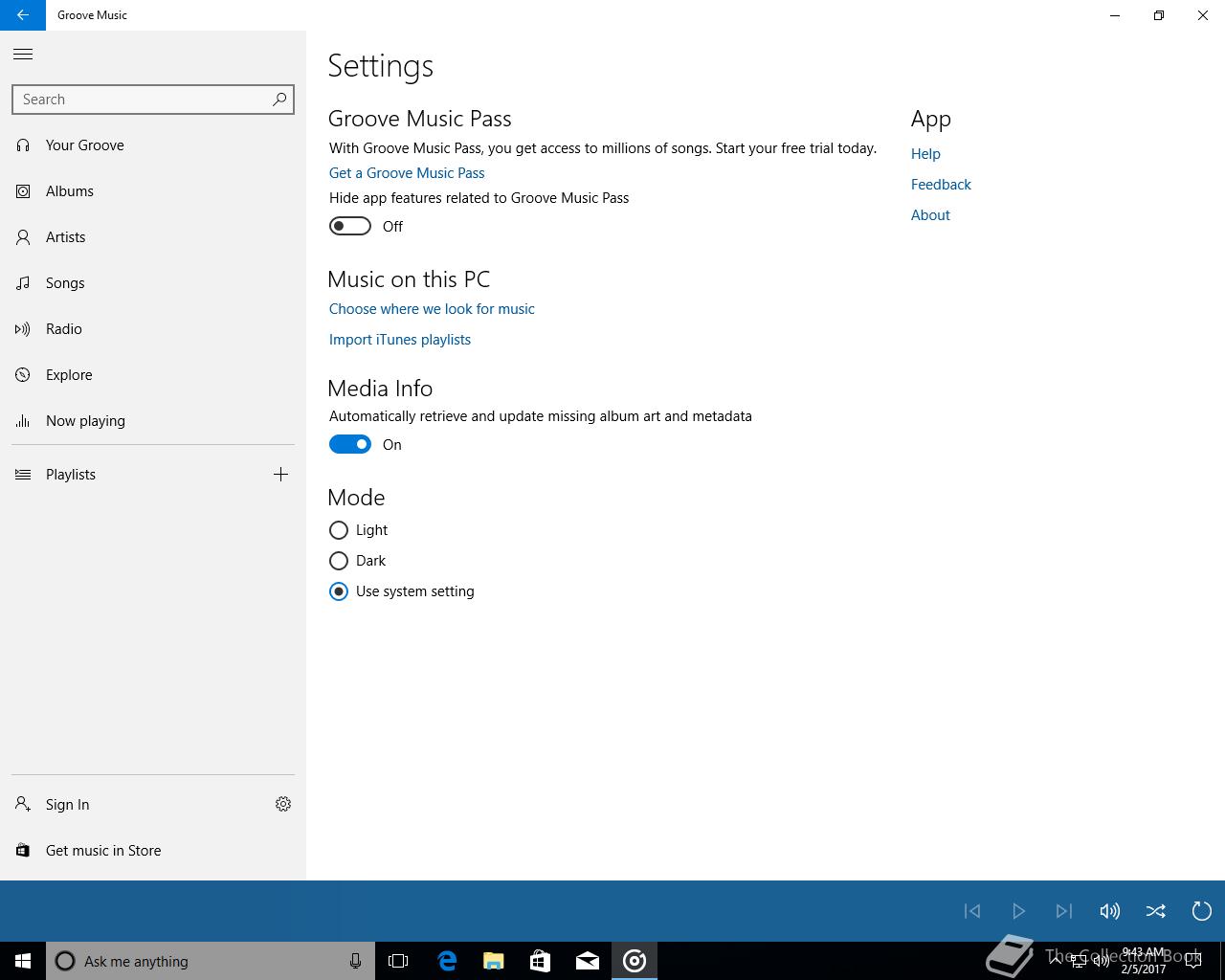Click Cortana Ask me anything box
The image size is (1225, 980).
pos(211,961)
